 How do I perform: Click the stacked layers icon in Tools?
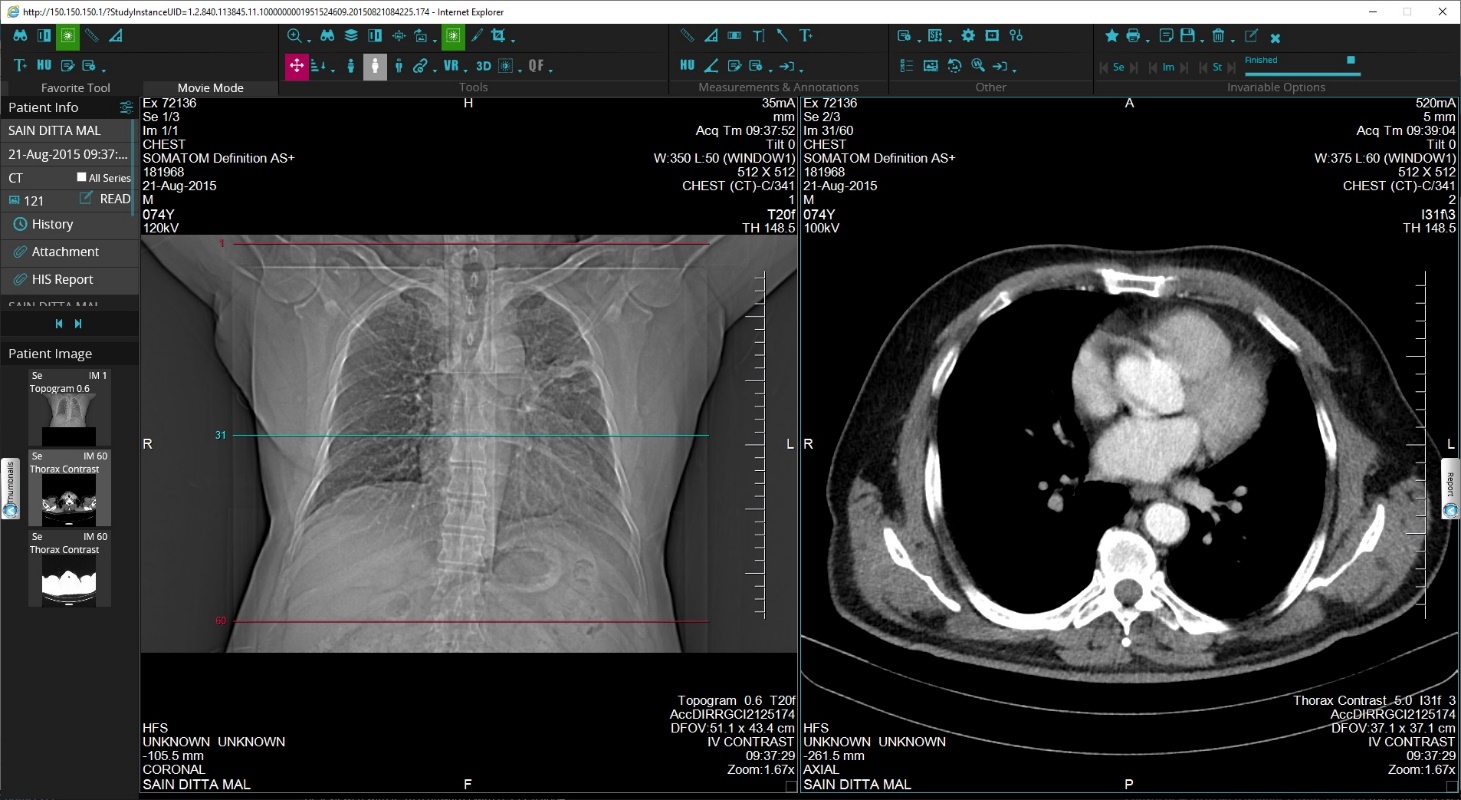[351, 35]
